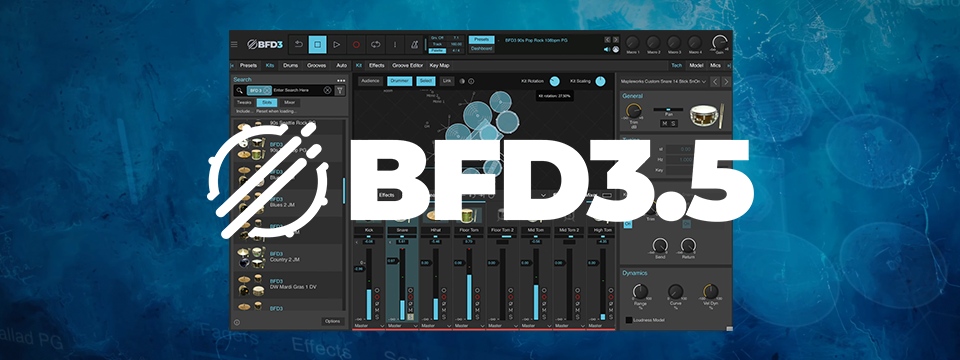Go to previous preset with left arrow
The height and width of the screenshot is (360, 960).
coord(607,39)
